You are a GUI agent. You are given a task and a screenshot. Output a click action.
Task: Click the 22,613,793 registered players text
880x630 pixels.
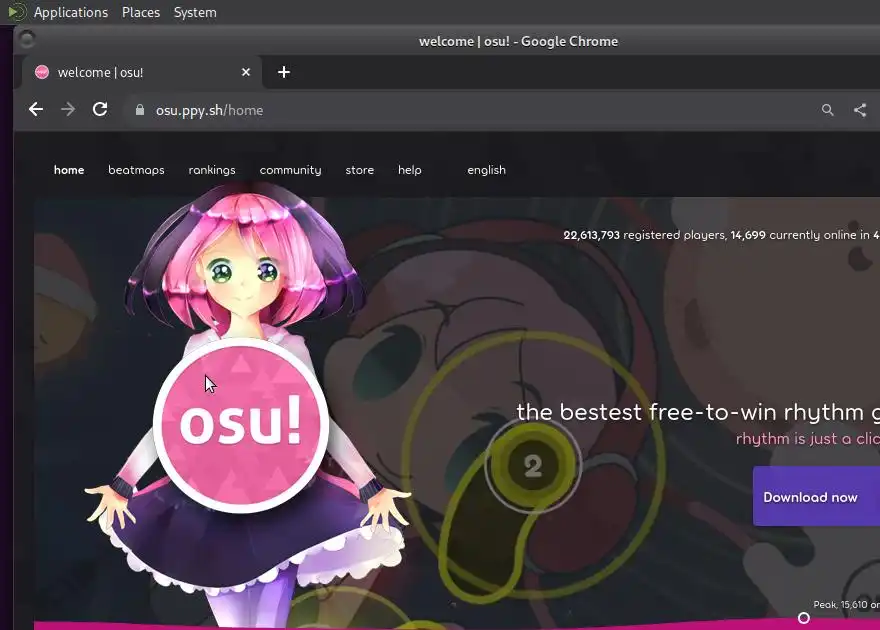click(x=644, y=235)
